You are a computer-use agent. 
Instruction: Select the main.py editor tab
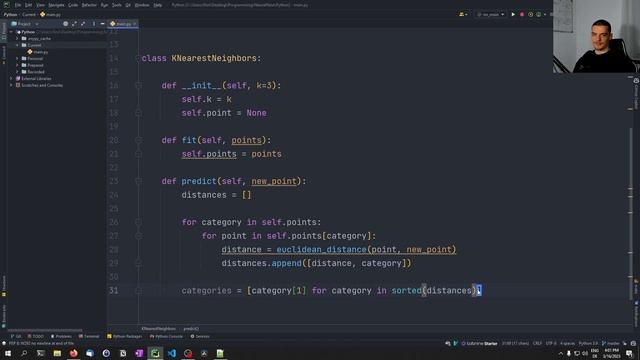(122, 24)
